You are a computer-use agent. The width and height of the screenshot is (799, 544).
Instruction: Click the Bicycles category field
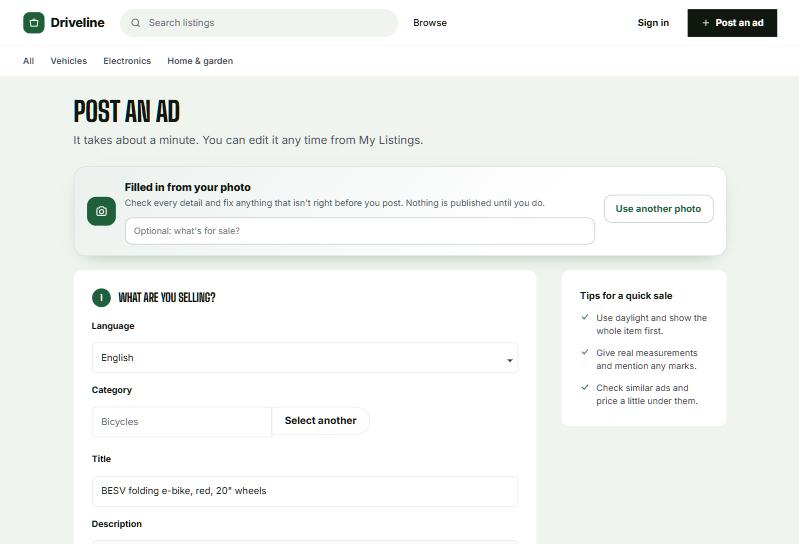[x=181, y=422]
